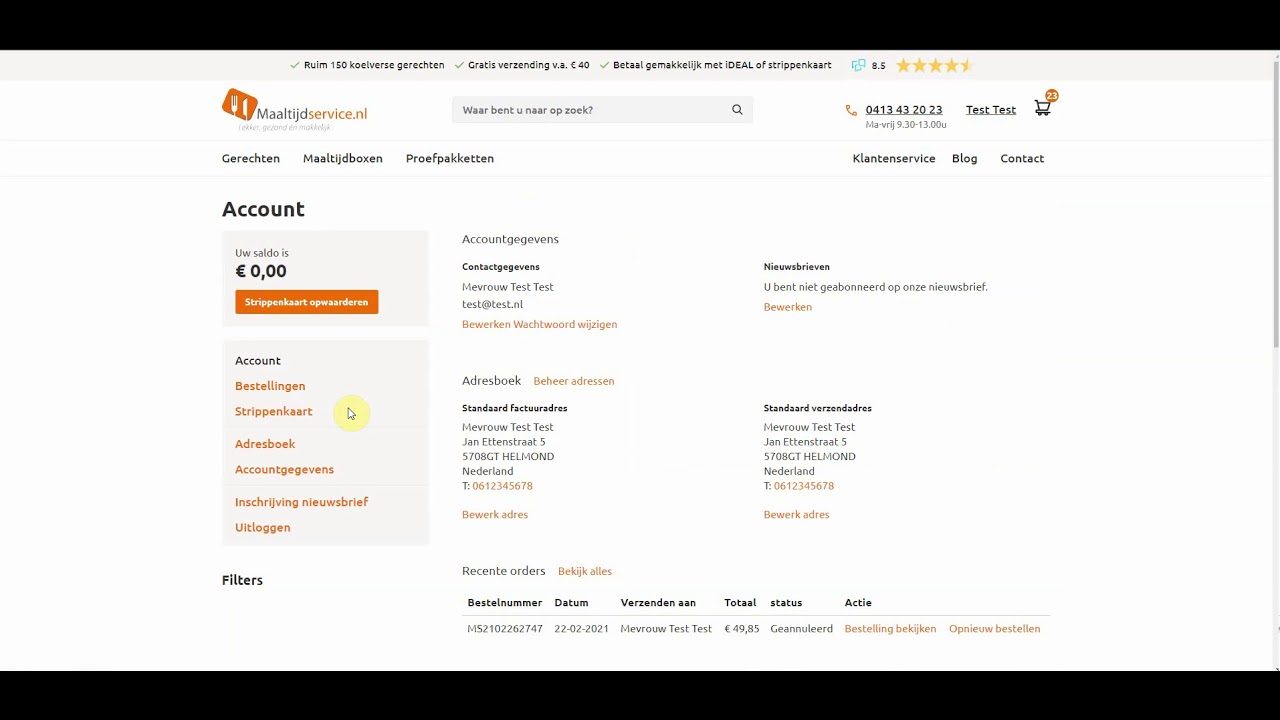The image size is (1280, 720).
Task: Open the Maaltijdboxen menu
Action: click(343, 158)
